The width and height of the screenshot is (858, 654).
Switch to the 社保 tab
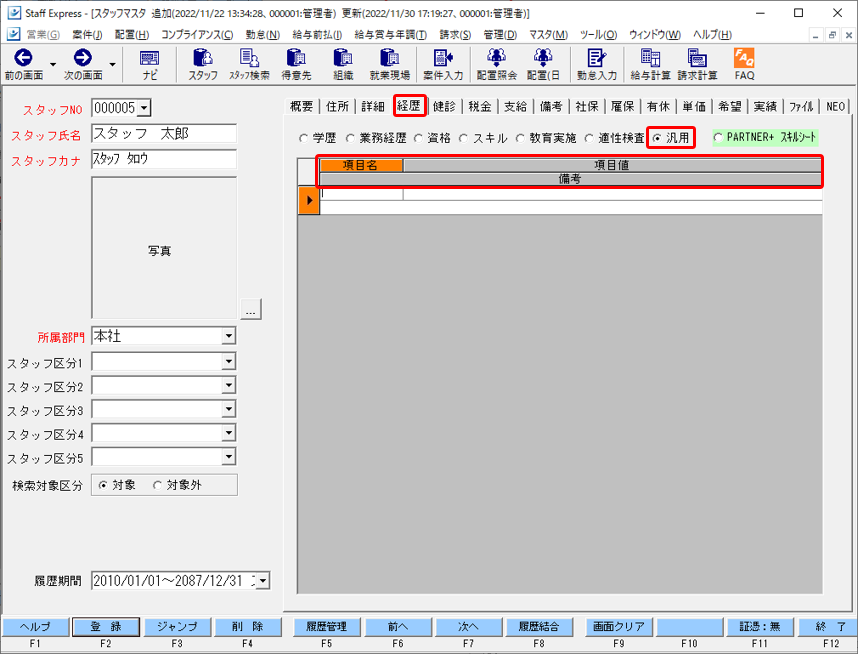click(x=587, y=106)
